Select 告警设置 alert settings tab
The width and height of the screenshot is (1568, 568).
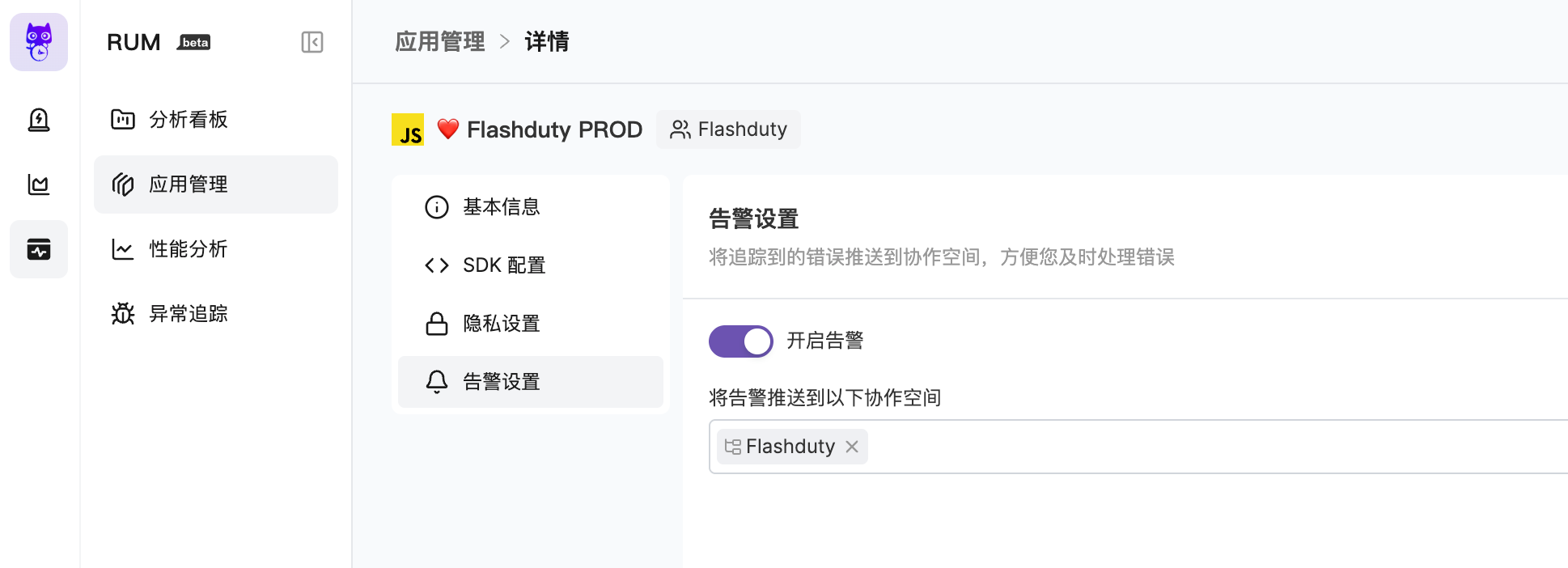pos(531,382)
